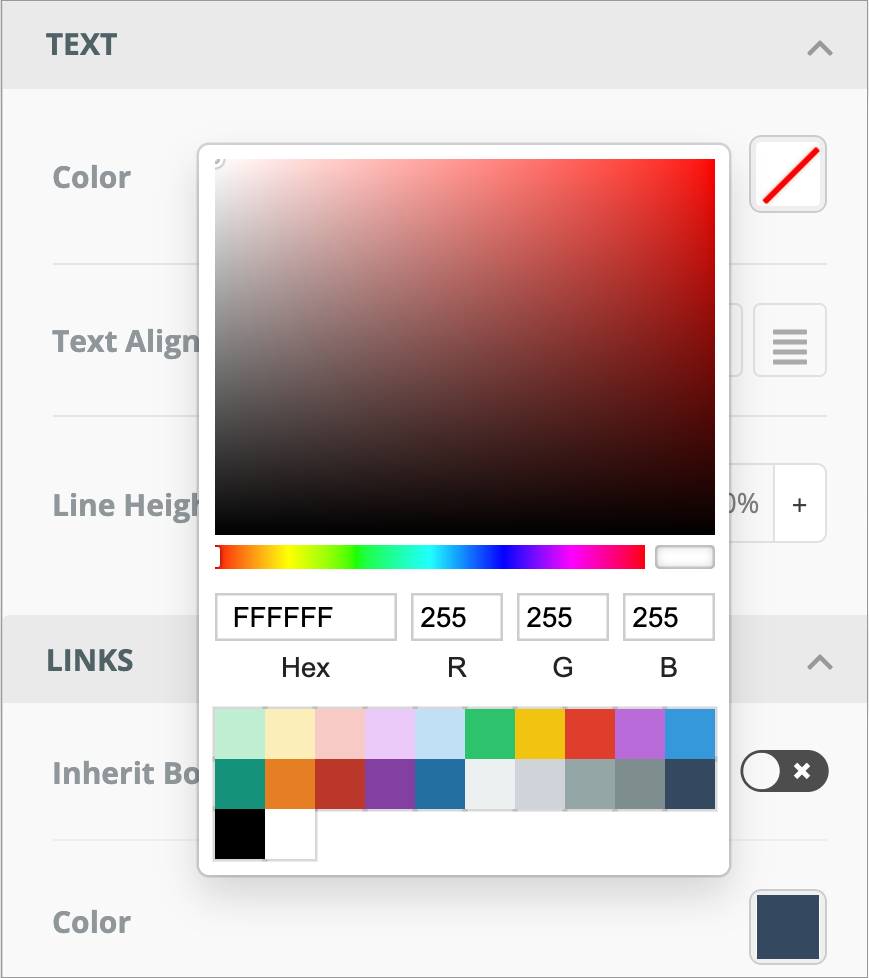Toggle the Inherit Body switch
The image size is (869, 978).
(x=784, y=771)
